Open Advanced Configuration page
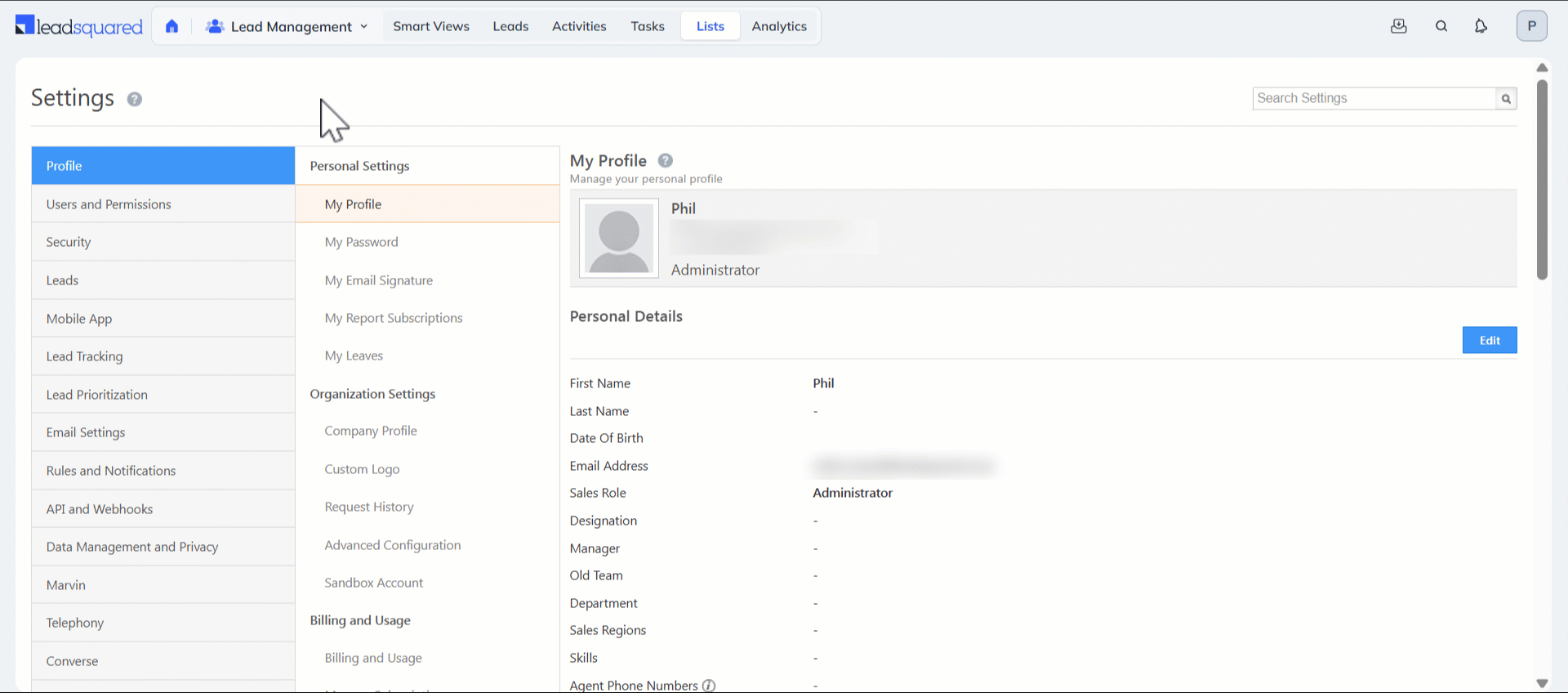Viewport: 1568px width, 693px height. (x=393, y=545)
